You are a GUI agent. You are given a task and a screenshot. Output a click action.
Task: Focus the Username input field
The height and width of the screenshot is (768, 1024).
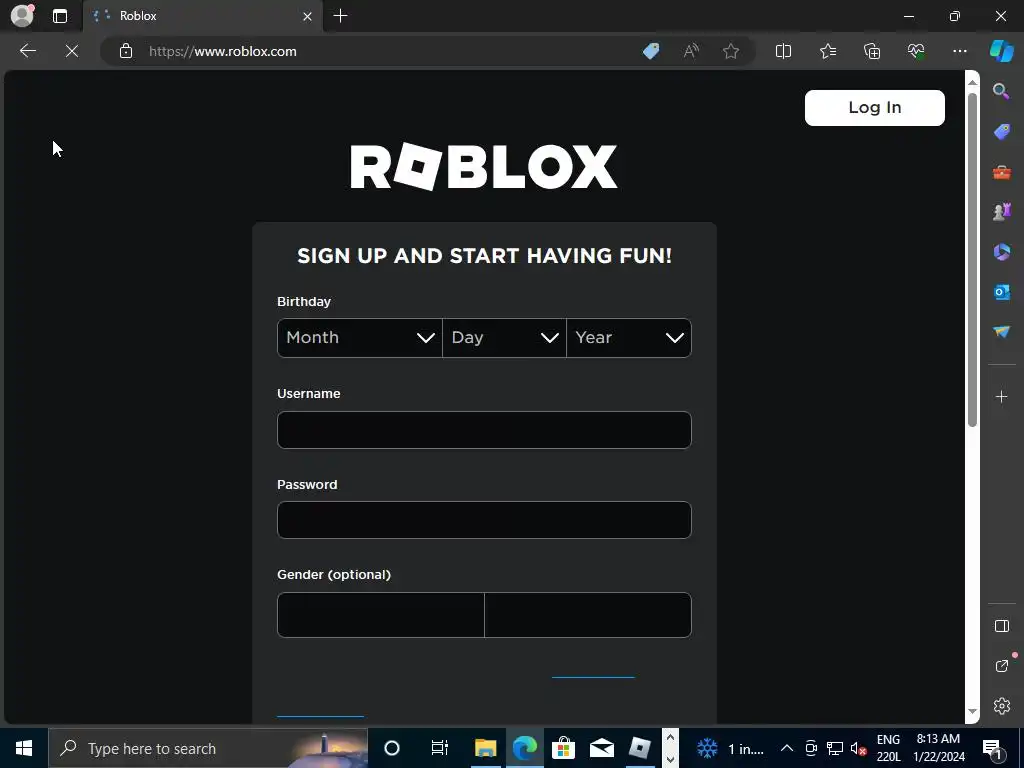pos(484,430)
